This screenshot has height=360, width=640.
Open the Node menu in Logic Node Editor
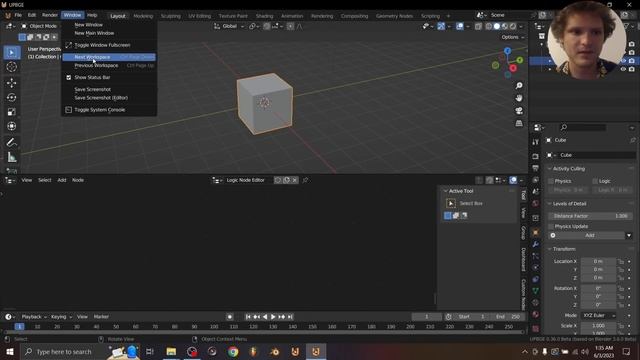coord(78,180)
